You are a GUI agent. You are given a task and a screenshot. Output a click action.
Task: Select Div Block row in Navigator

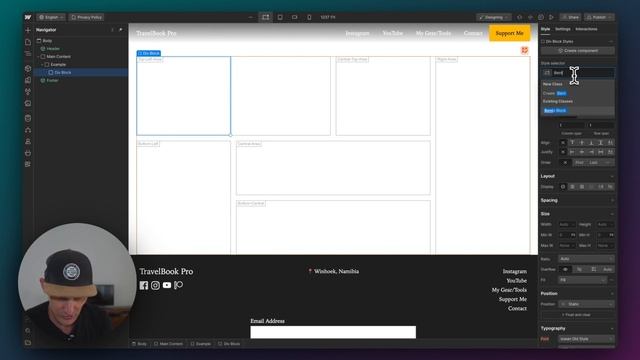coord(81,72)
